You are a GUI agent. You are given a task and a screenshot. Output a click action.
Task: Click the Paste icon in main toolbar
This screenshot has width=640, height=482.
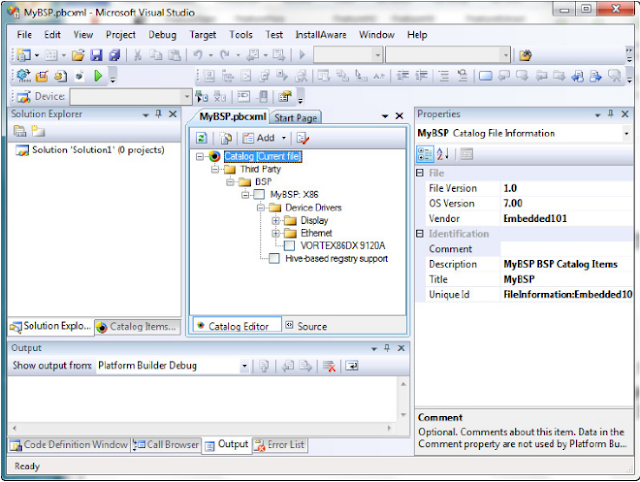point(175,55)
